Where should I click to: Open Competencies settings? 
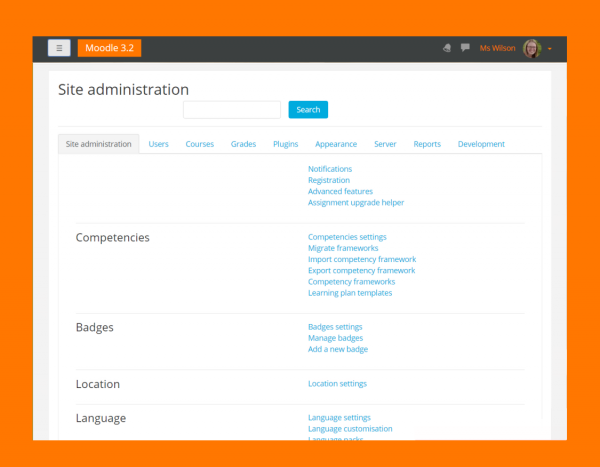pyautogui.click(x=347, y=237)
